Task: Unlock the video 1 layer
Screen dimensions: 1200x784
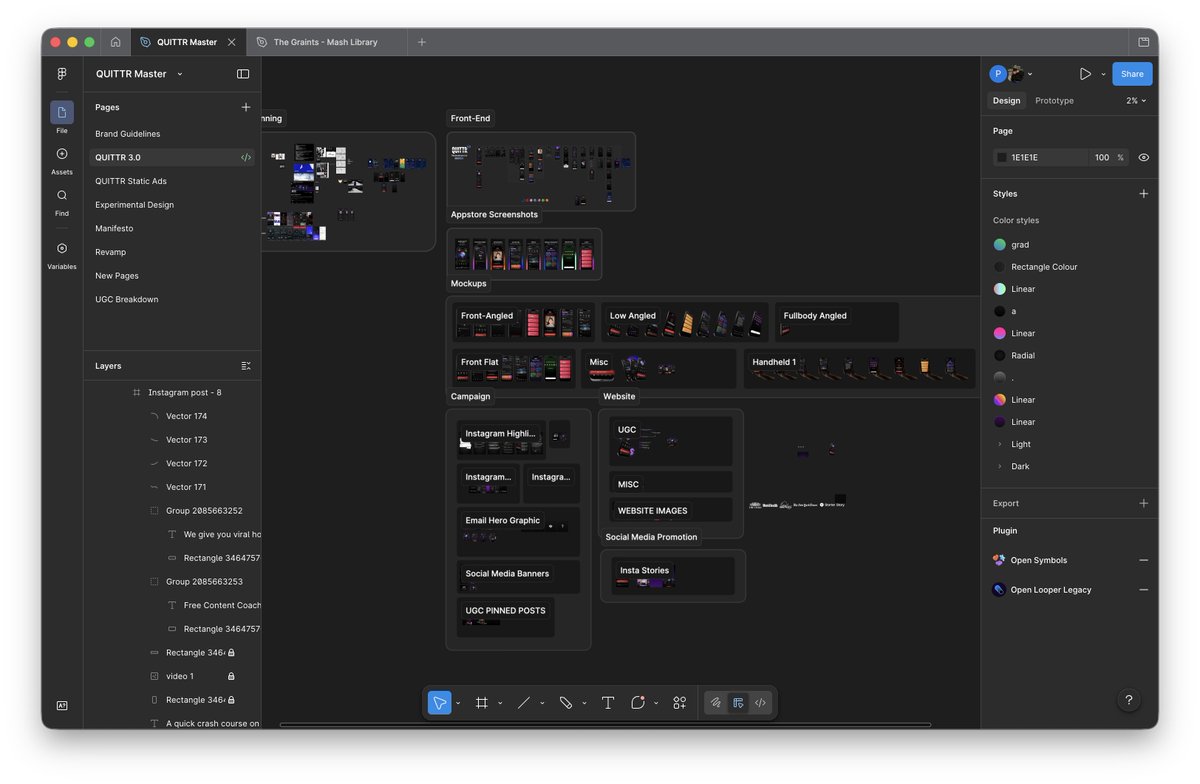Action: [x=231, y=676]
